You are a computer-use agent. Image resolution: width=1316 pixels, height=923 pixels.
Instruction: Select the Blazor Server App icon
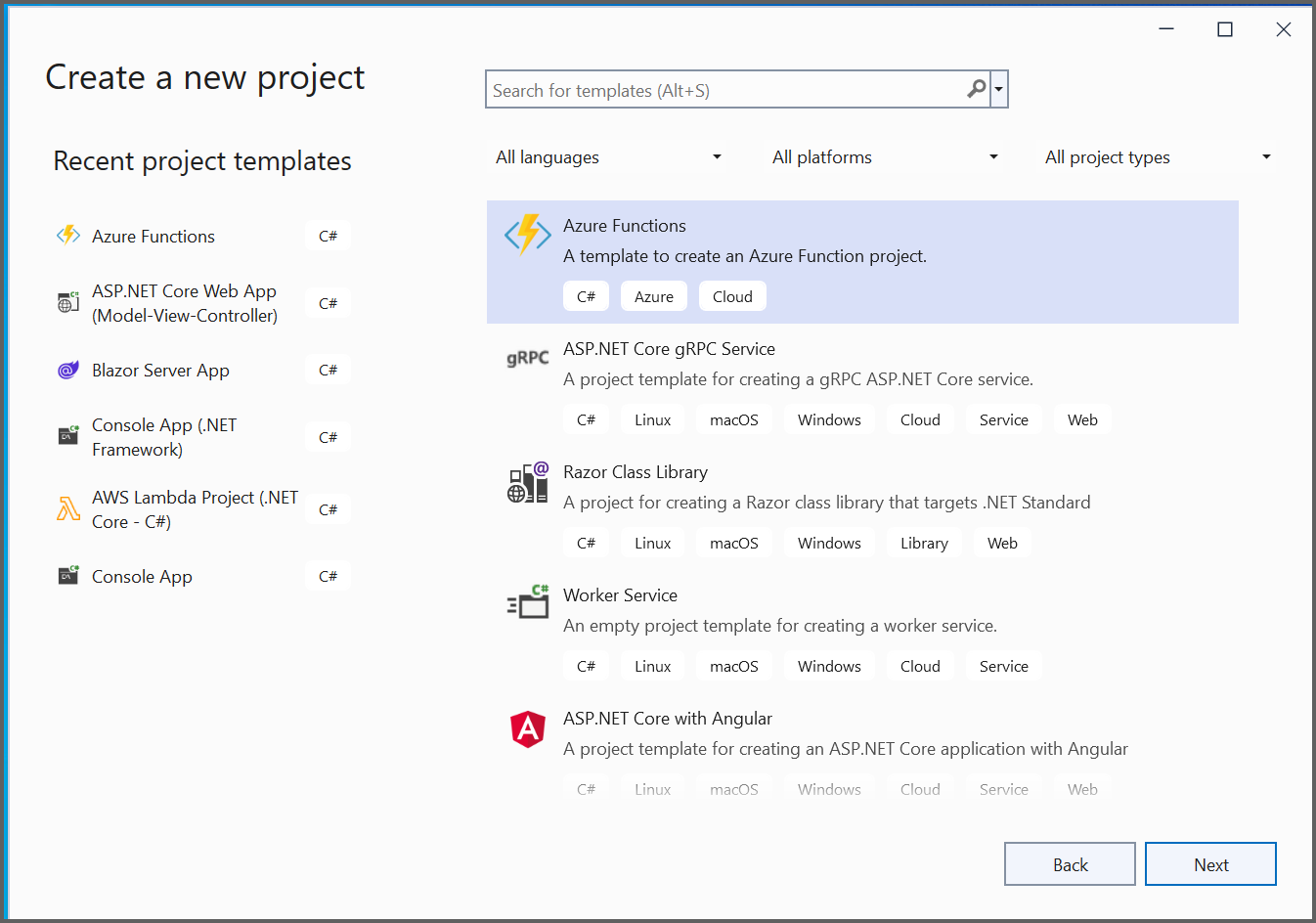point(67,371)
